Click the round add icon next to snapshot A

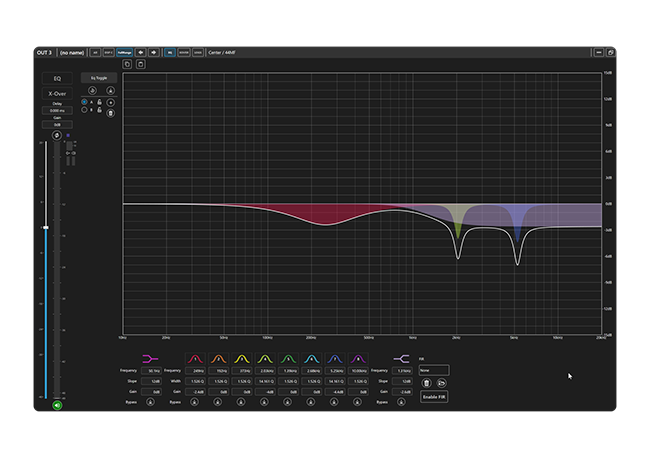tap(110, 102)
